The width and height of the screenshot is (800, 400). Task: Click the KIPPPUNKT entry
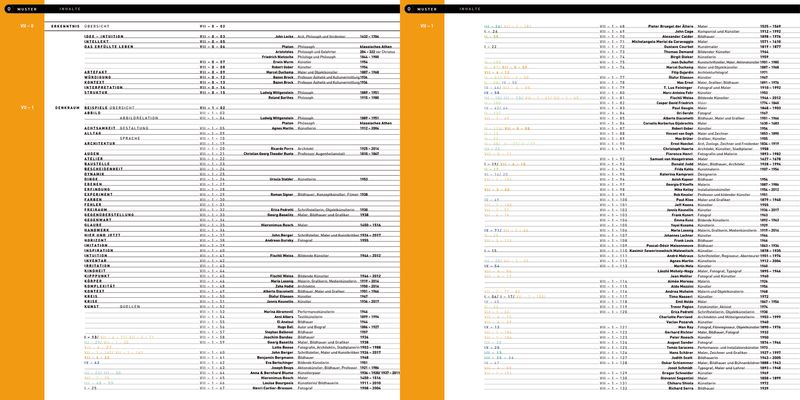tap(96, 276)
